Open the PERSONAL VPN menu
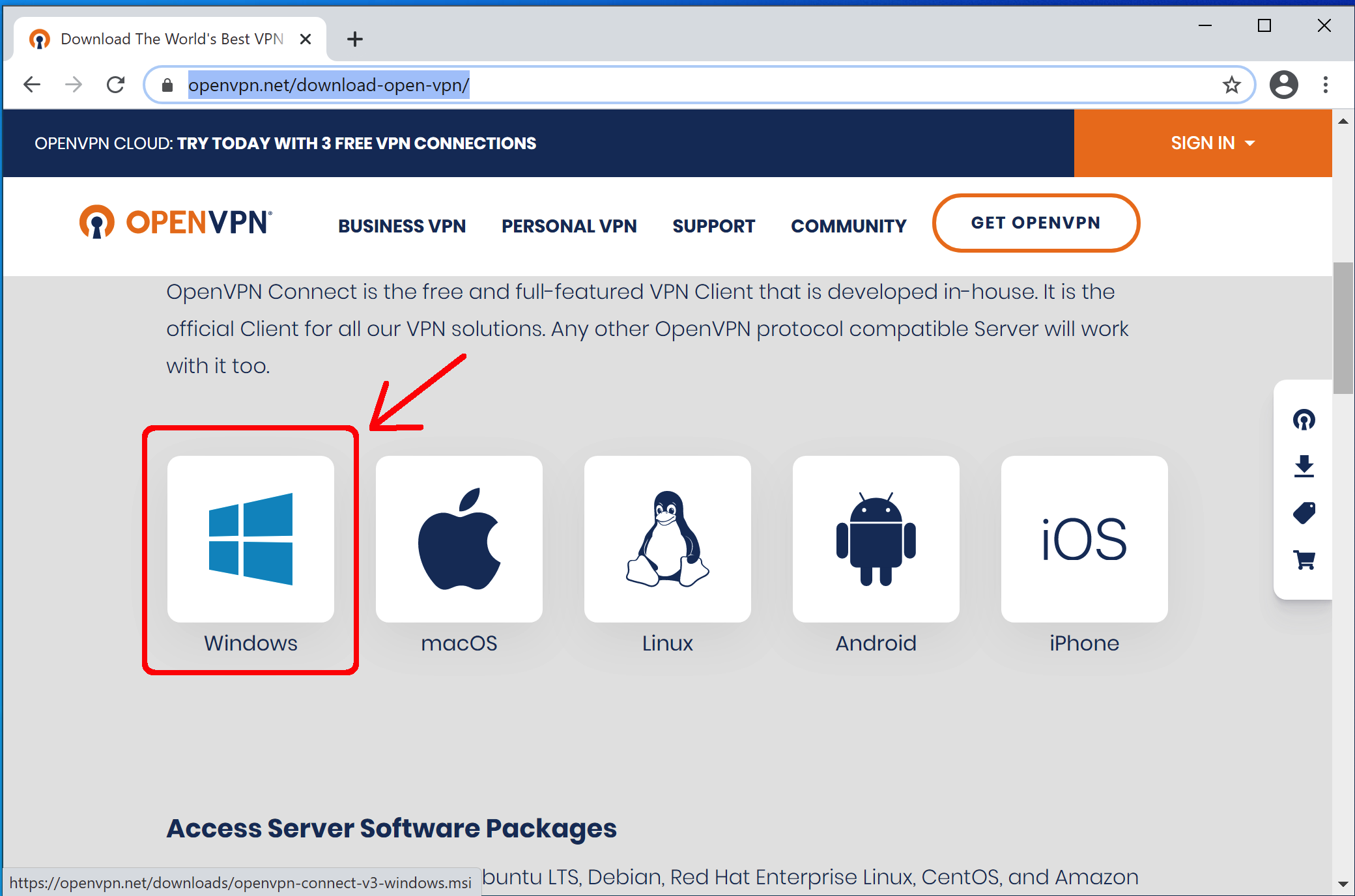Viewport: 1355px width, 896px height. click(569, 226)
